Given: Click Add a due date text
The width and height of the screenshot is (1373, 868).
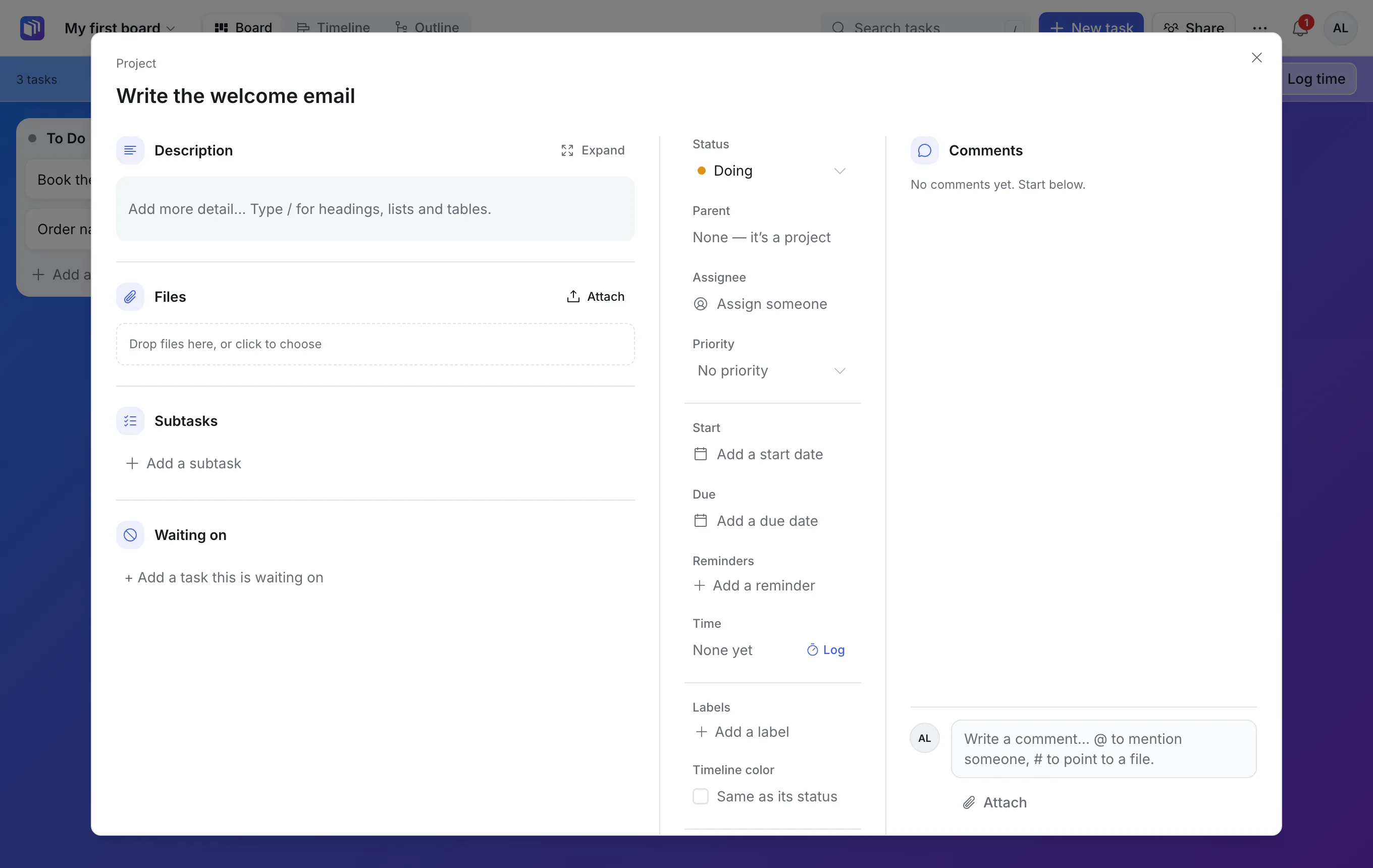Looking at the screenshot, I should point(767,520).
